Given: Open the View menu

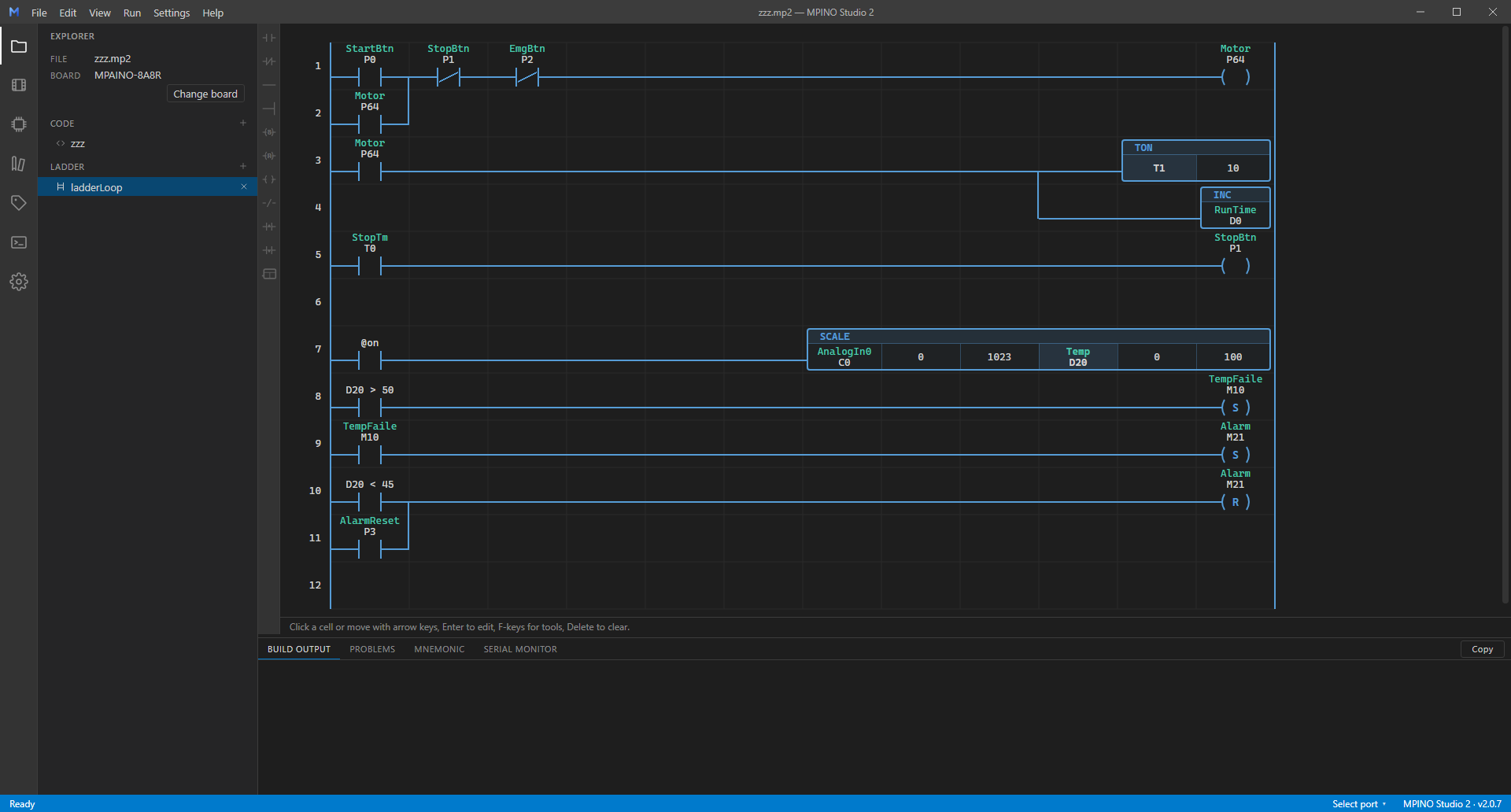Looking at the screenshot, I should (100, 13).
